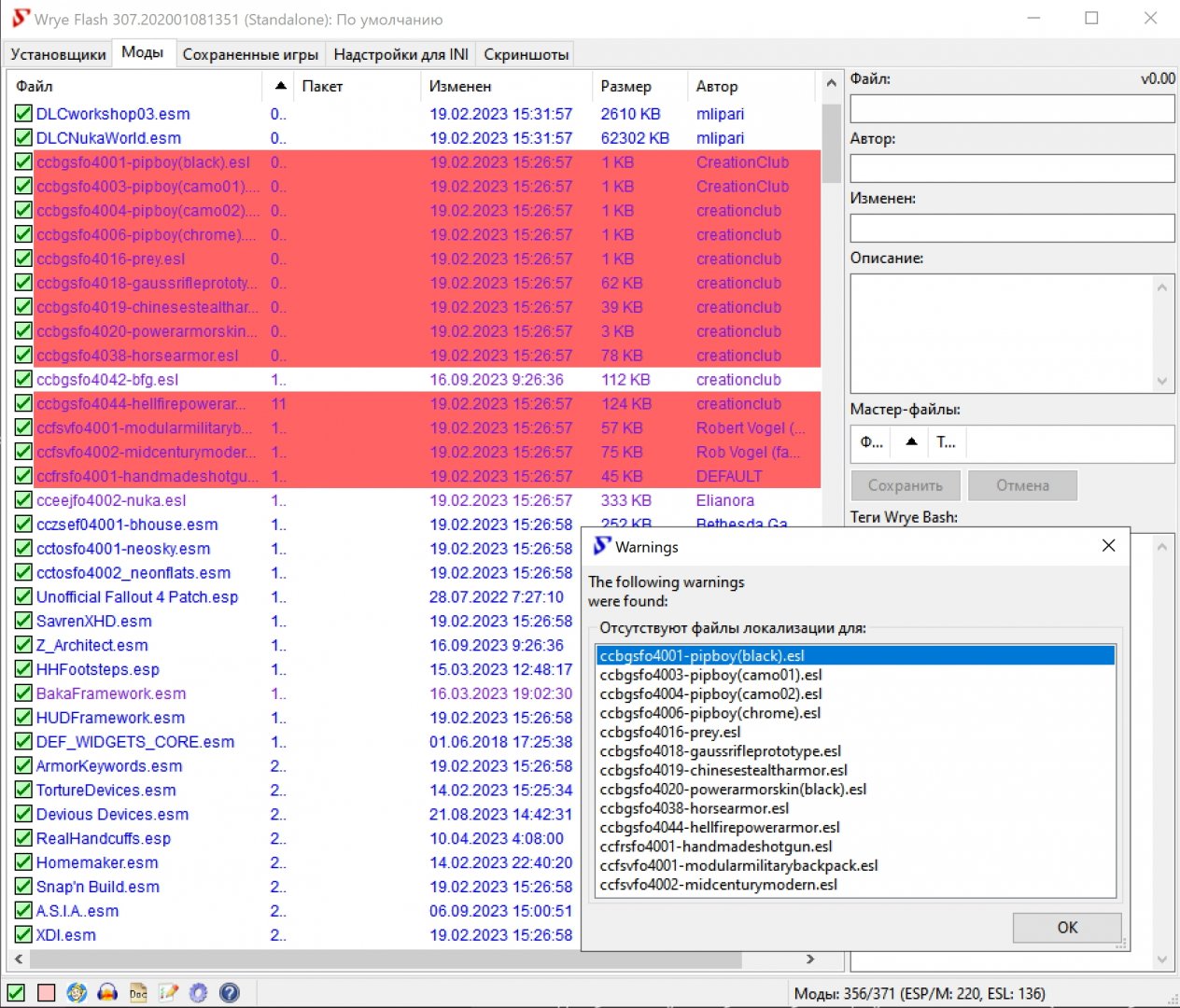Click the load order sort arrow column header
This screenshot has height=1008, width=1180.
[280, 86]
